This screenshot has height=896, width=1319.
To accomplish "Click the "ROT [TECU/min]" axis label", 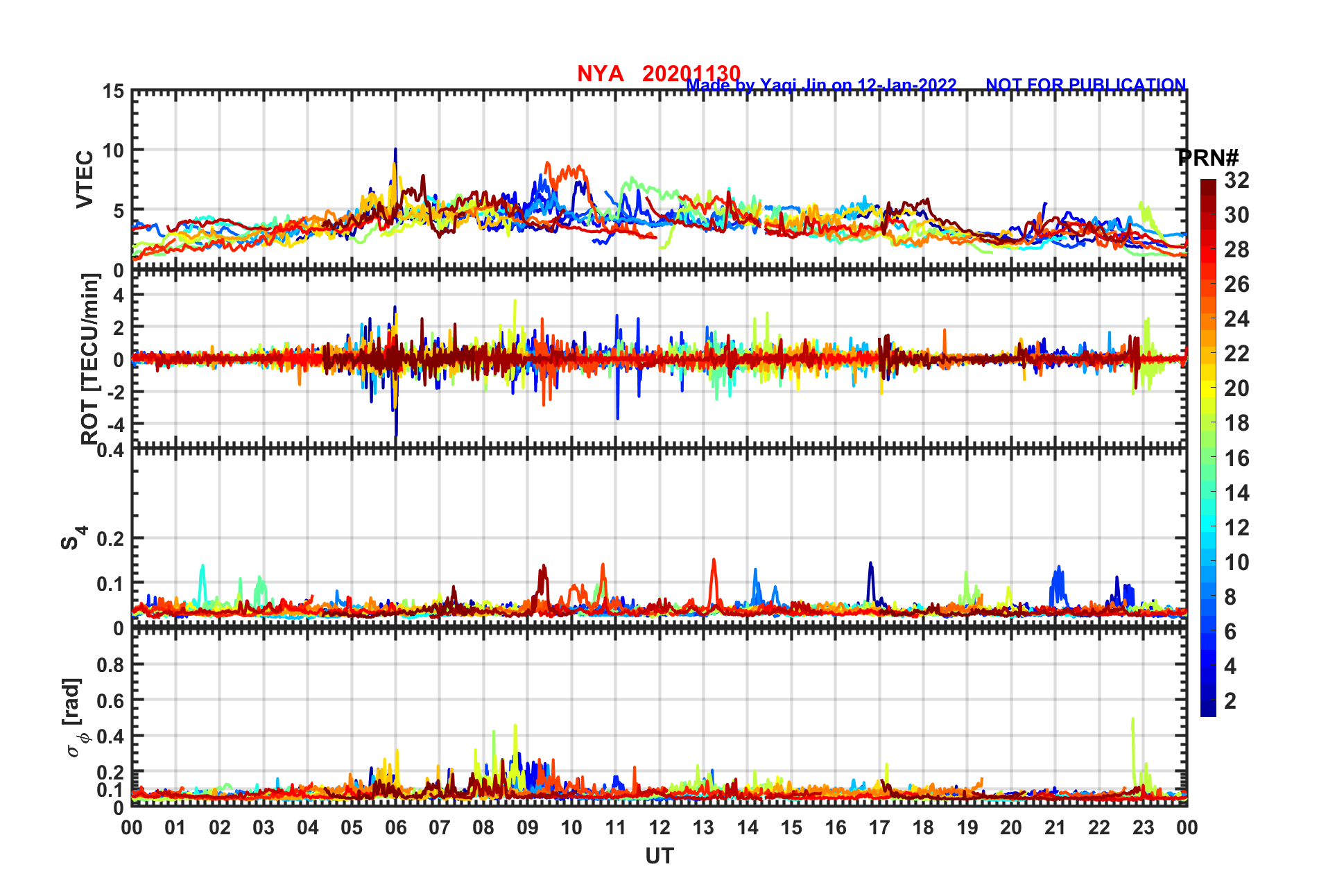I will [x=90, y=359].
